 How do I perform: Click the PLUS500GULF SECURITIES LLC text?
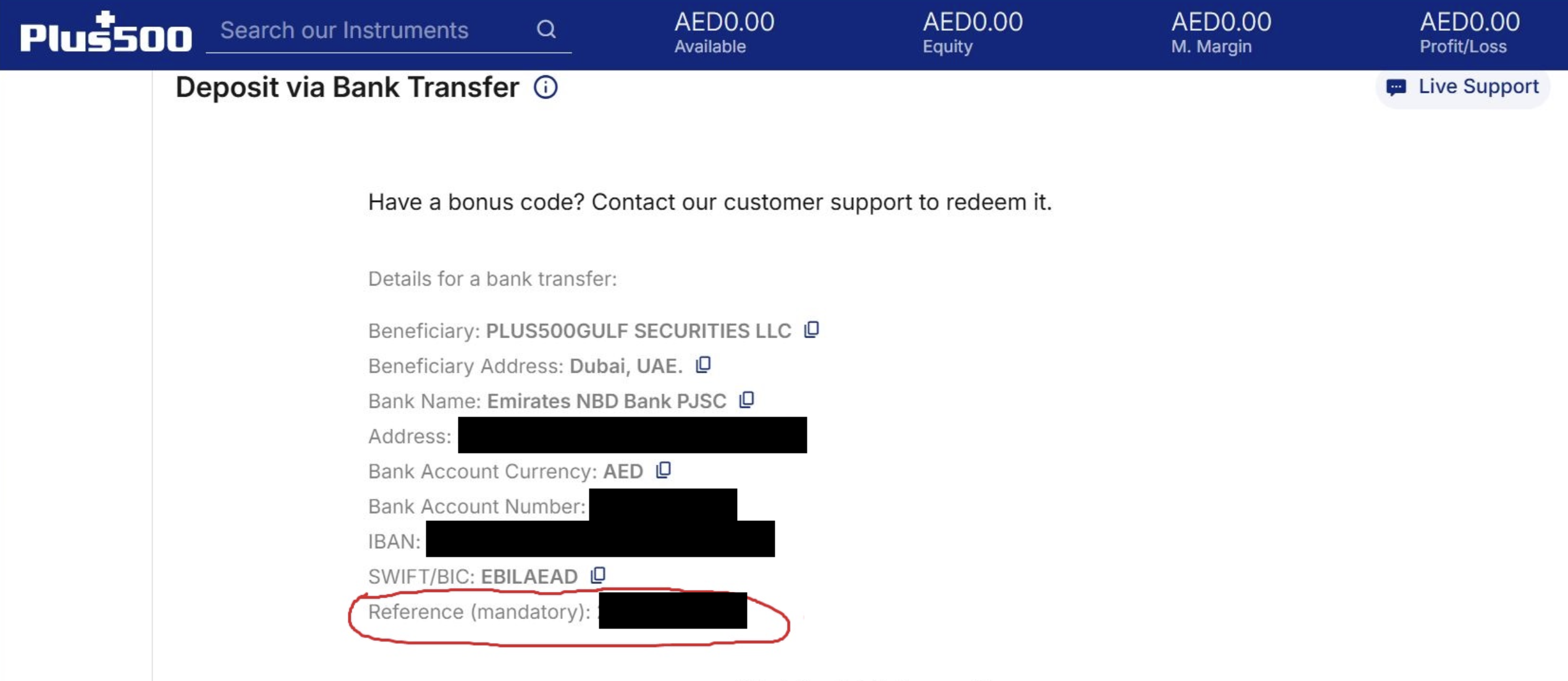[638, 331]
